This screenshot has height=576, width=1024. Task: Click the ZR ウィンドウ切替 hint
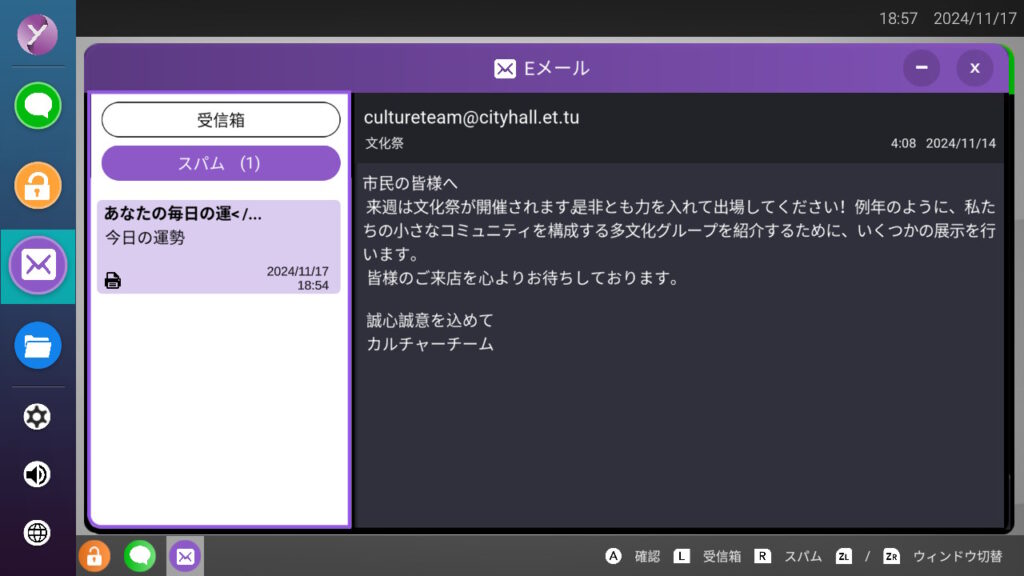(942, 556)
